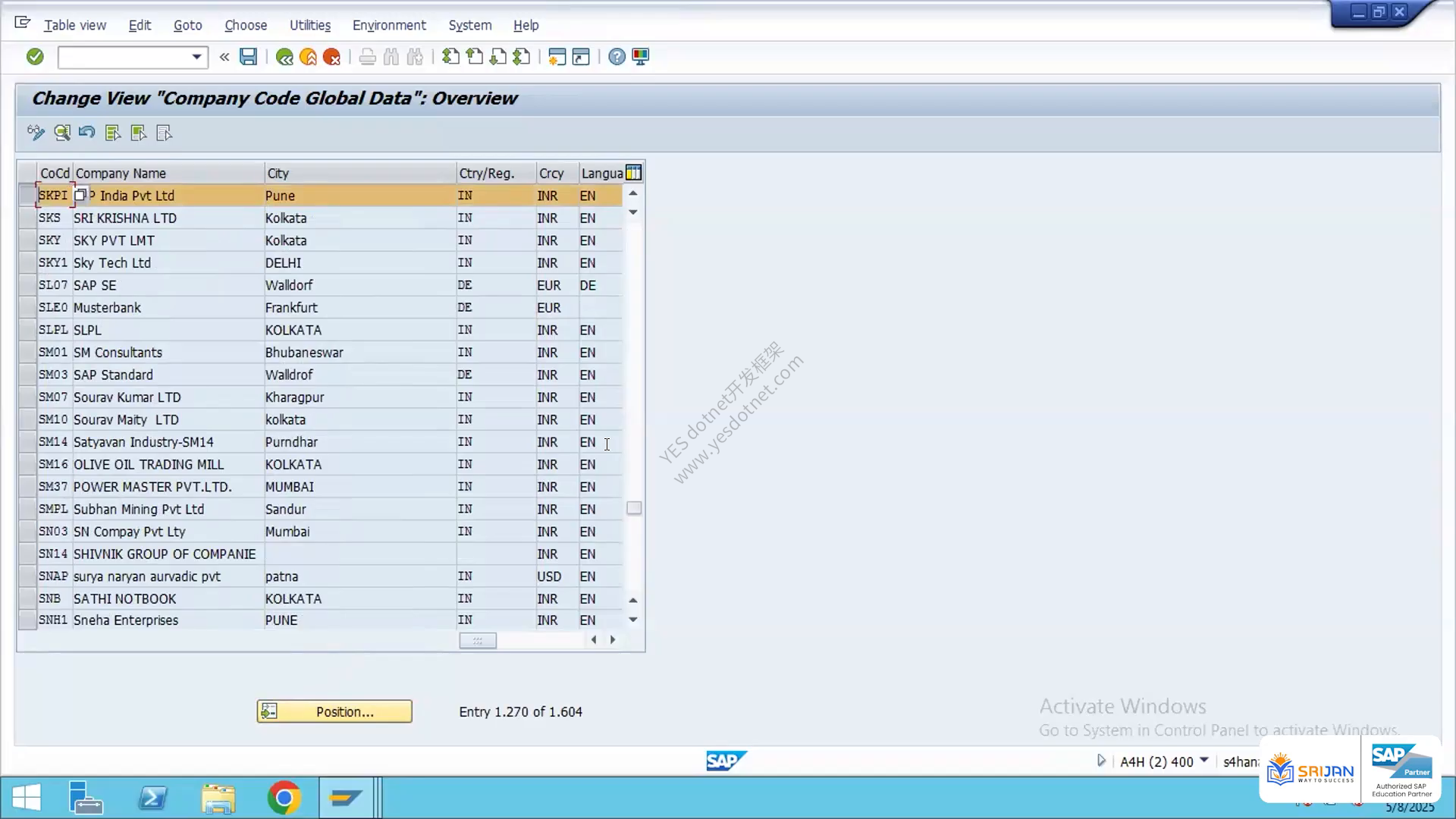The width and height of the screenshot is (1456, 819).
Task: Select the row checkbox for SKS
Action: pyautogui.click(x=27, y=218)
